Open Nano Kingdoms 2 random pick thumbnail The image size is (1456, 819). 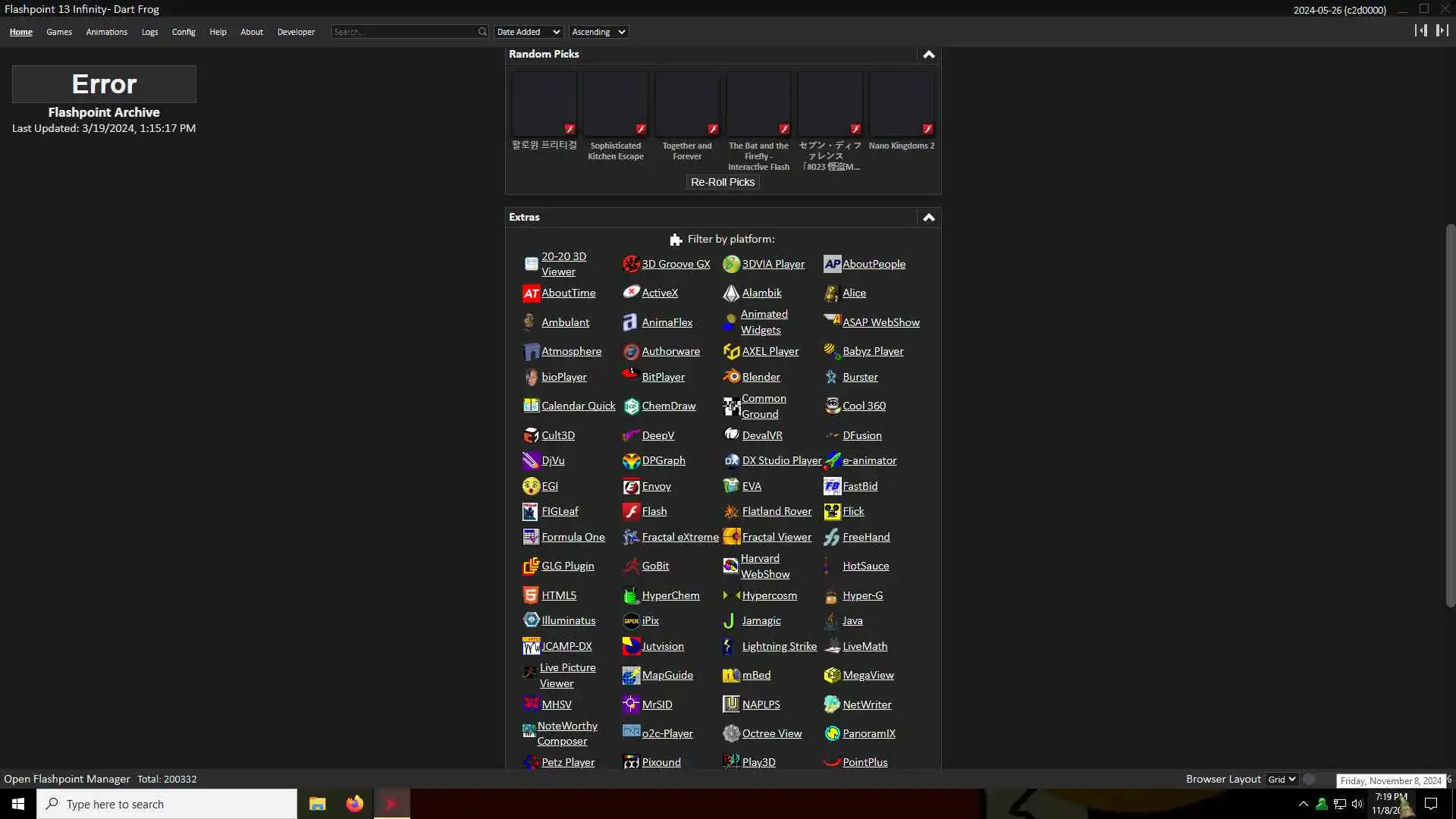coord(901,104)
